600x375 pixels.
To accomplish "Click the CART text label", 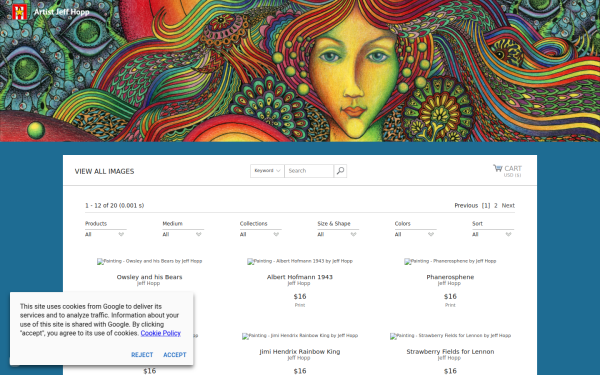I will 513,168.
